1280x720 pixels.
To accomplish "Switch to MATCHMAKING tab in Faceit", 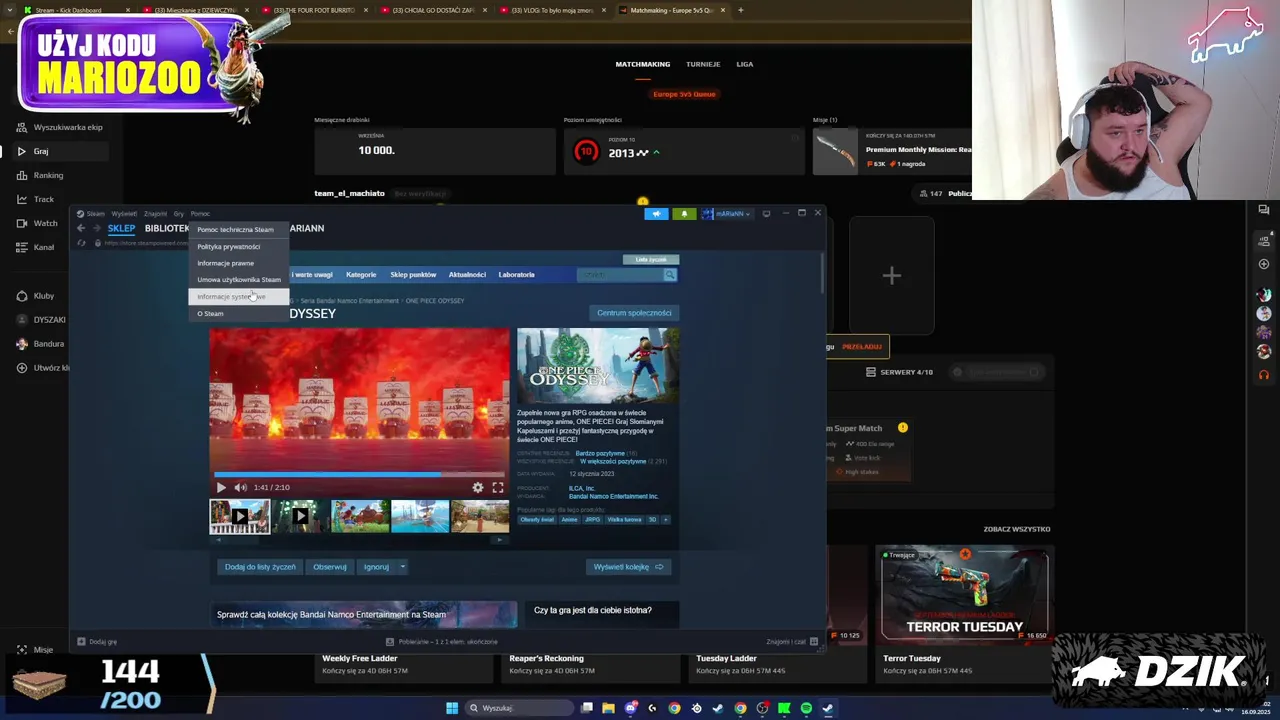I will pyautogui.click(x=643, y=64).
